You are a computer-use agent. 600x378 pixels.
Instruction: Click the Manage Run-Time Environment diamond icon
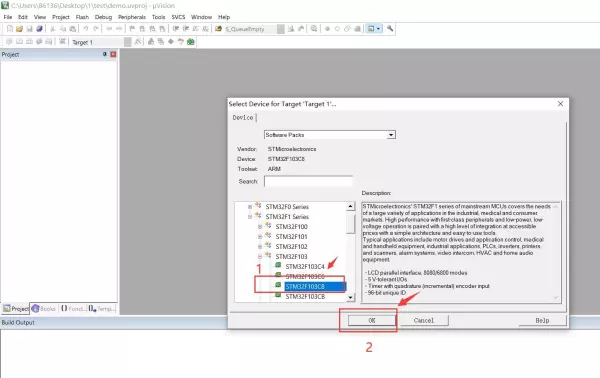coord(171,42)
